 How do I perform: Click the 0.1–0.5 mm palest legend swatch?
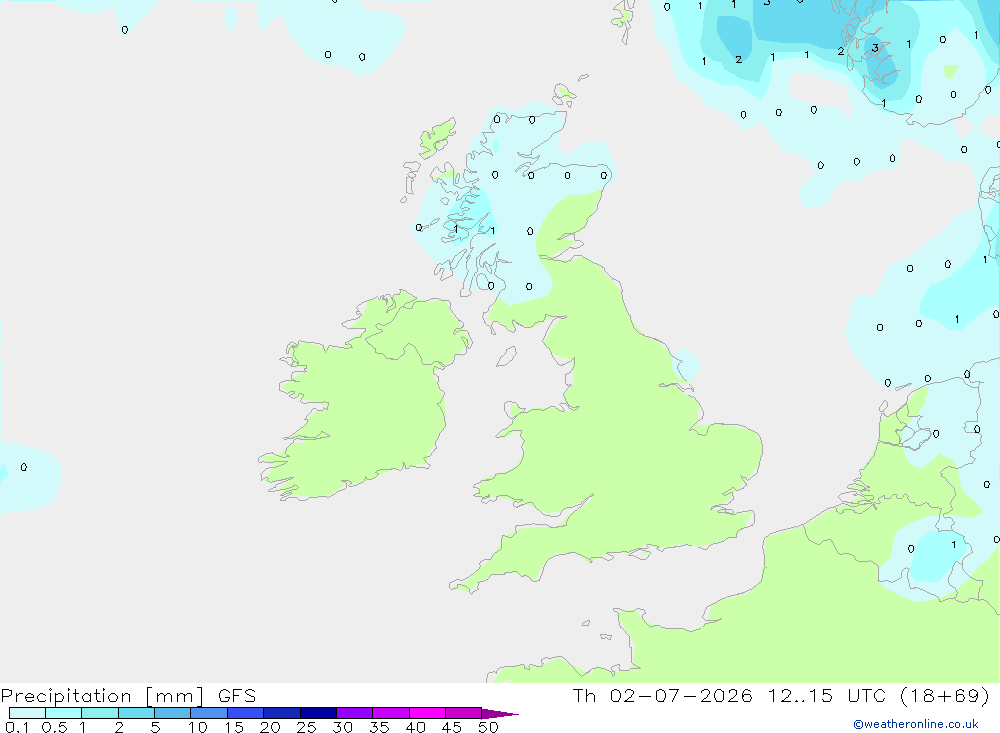(x=27, y=713)
